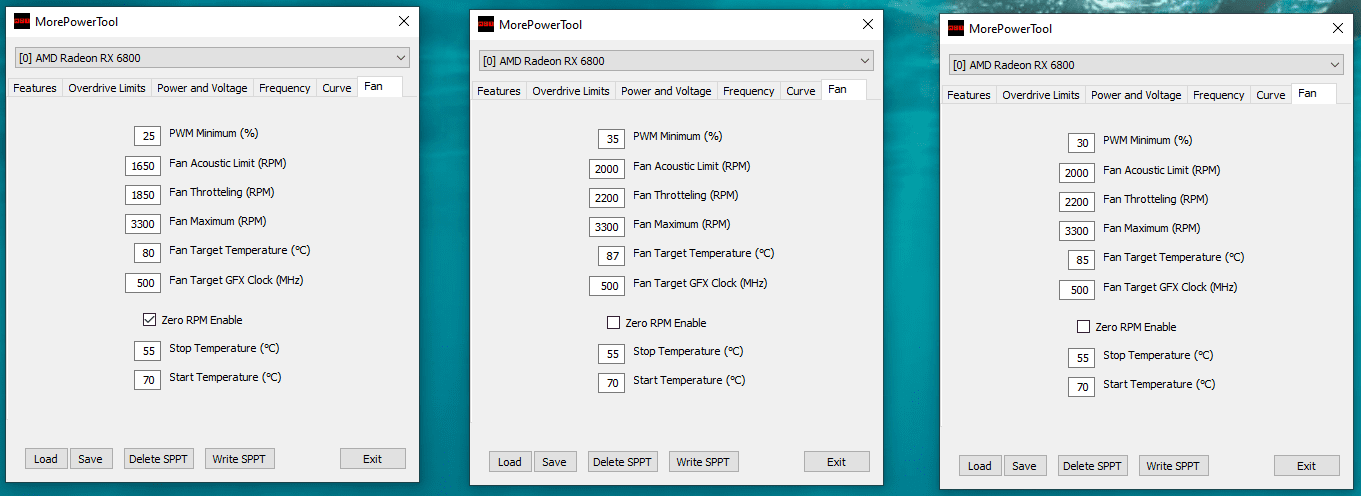Switch to Features tab in middle window

click(x=499, y=91)
